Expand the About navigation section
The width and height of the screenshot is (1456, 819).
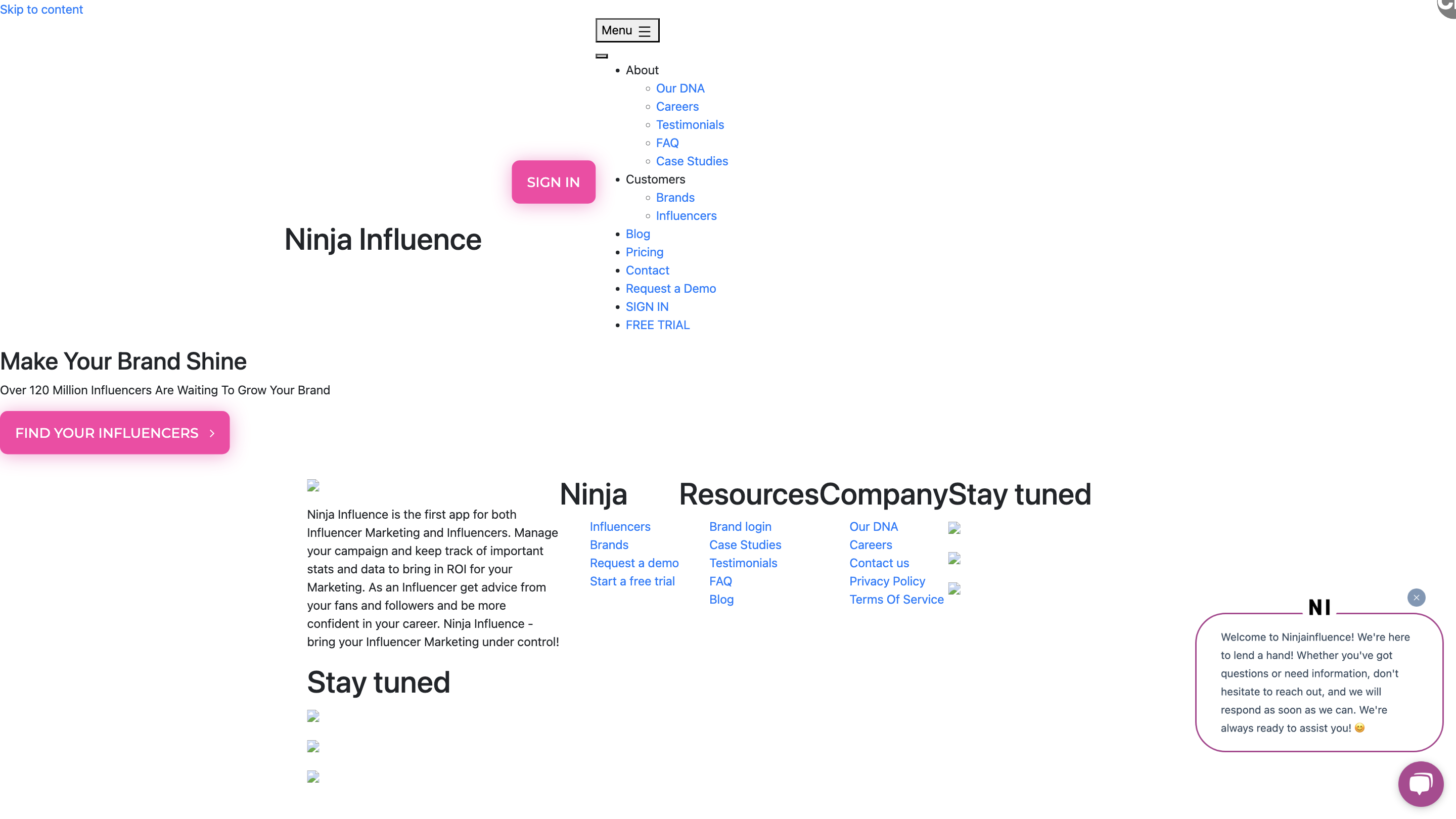[642, 70]
